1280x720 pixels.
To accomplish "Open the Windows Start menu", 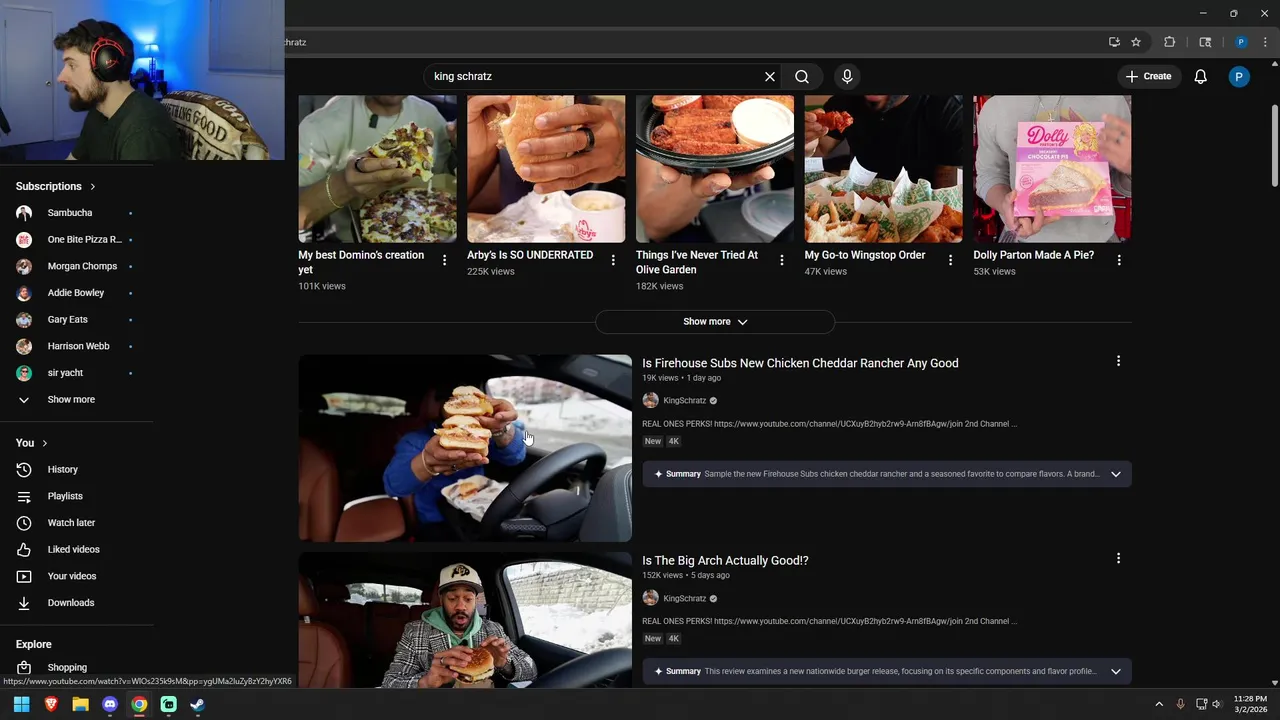I will point(22,704).
